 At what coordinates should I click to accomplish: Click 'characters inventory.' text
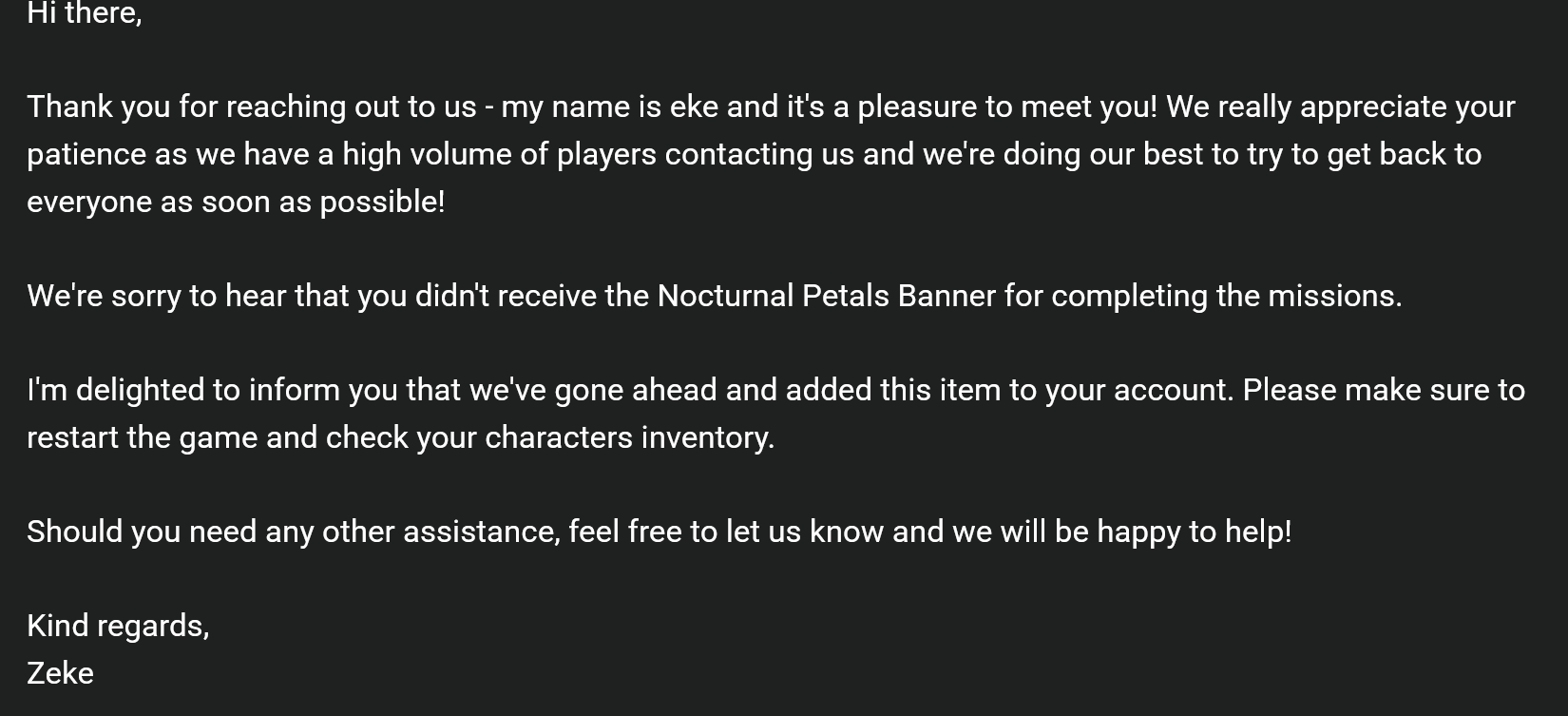(629, 437)
